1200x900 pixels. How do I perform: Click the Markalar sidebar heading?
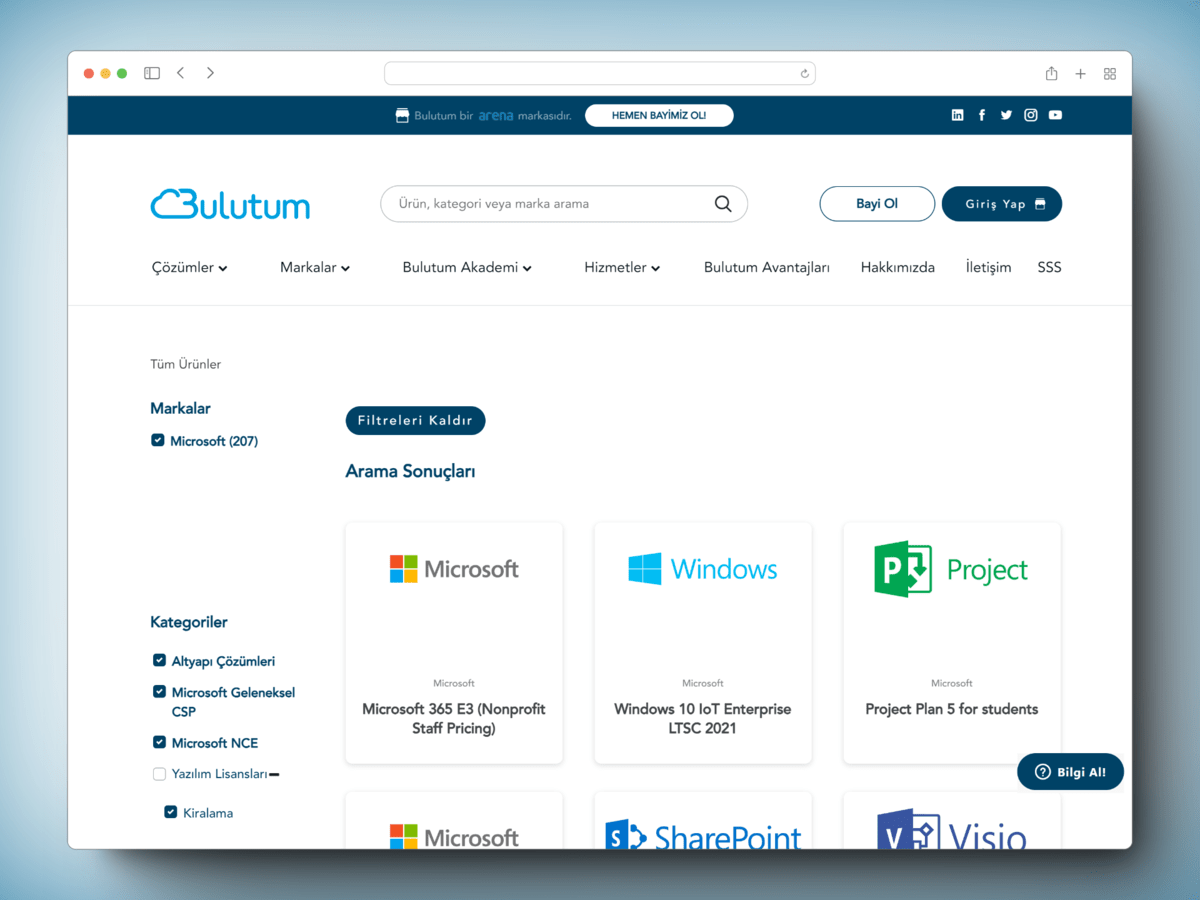(x=180, y=408)
